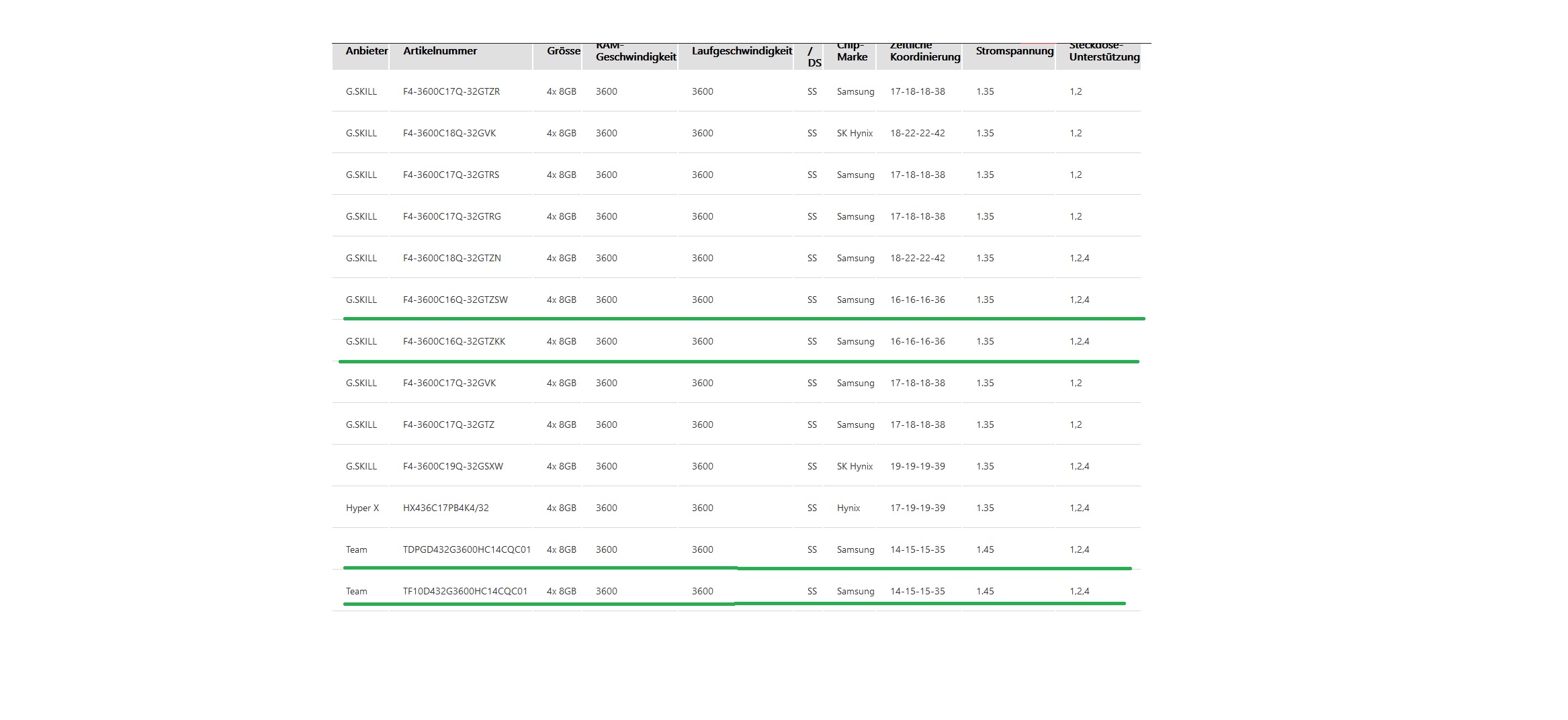
Task: Select part number F4-3600C17Q-32GTZR
Action: point(451,91)
